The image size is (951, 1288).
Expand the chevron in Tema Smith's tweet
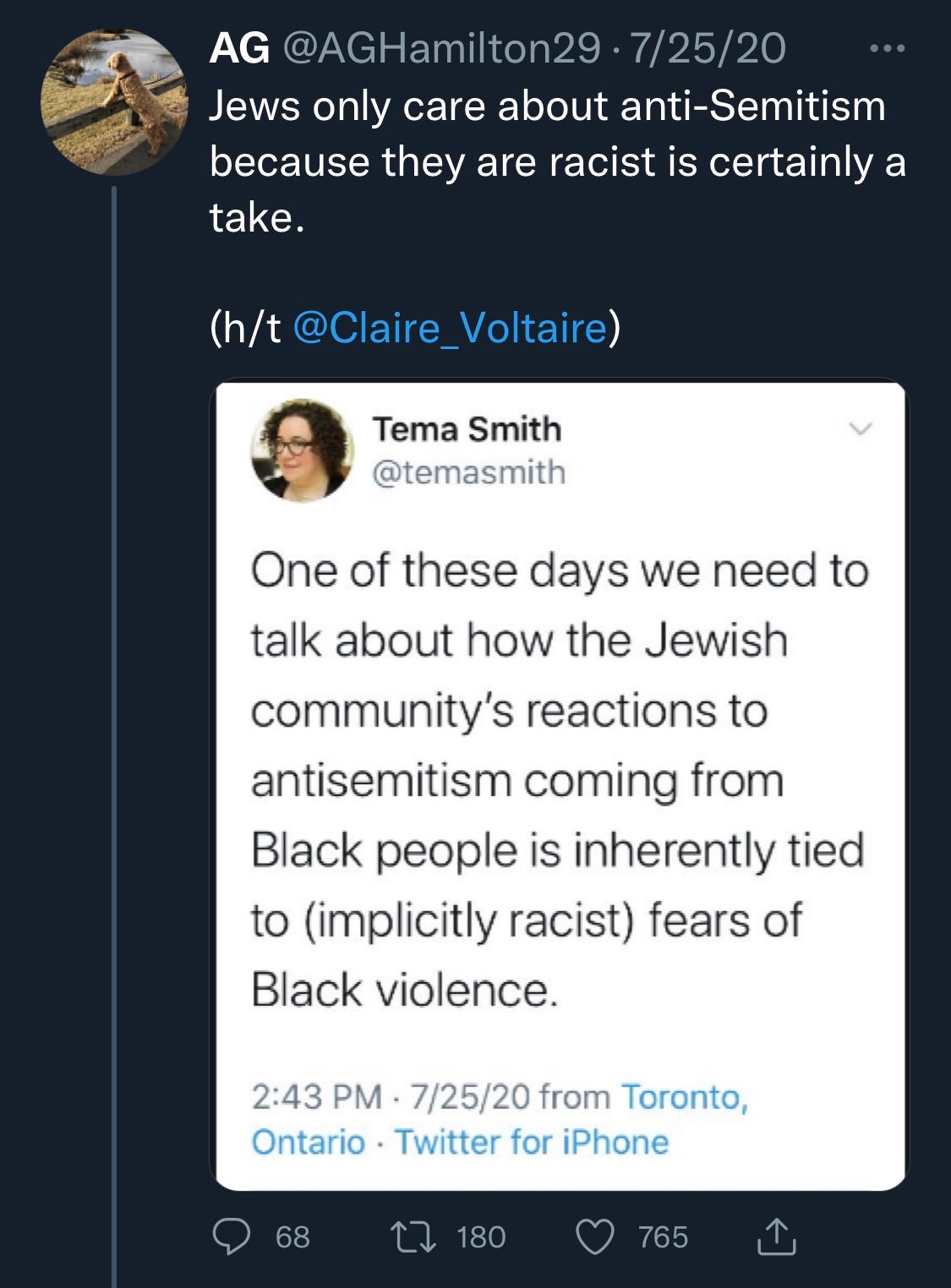[860, 429]
